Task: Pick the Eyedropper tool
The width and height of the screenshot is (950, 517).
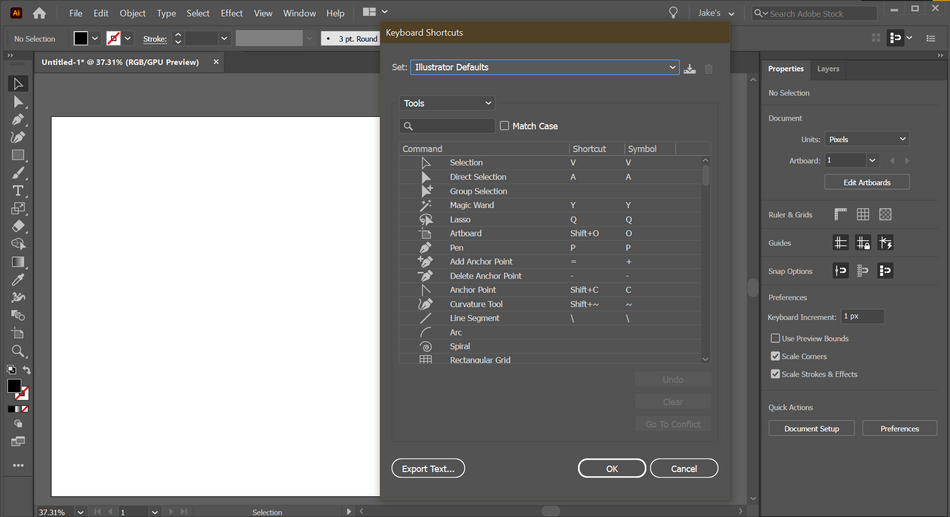Action: (18, 279)
